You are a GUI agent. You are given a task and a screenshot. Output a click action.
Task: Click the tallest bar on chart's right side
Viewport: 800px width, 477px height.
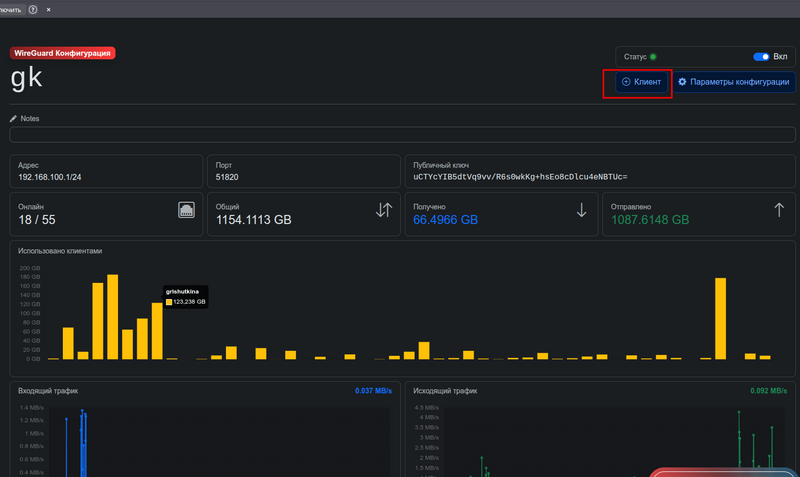tap(720, 318)
